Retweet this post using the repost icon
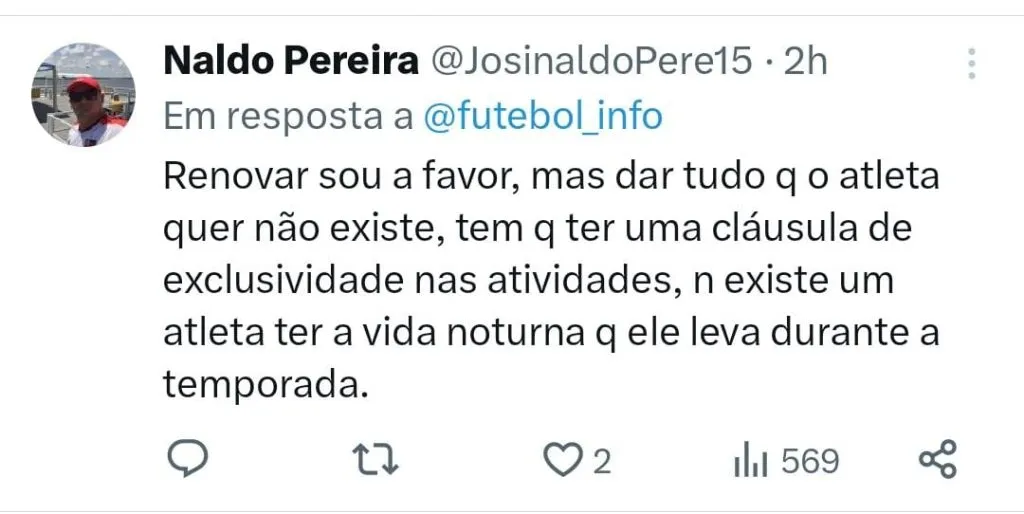The height and width of the screenshot is (514, 1024). tap(378, 460)
